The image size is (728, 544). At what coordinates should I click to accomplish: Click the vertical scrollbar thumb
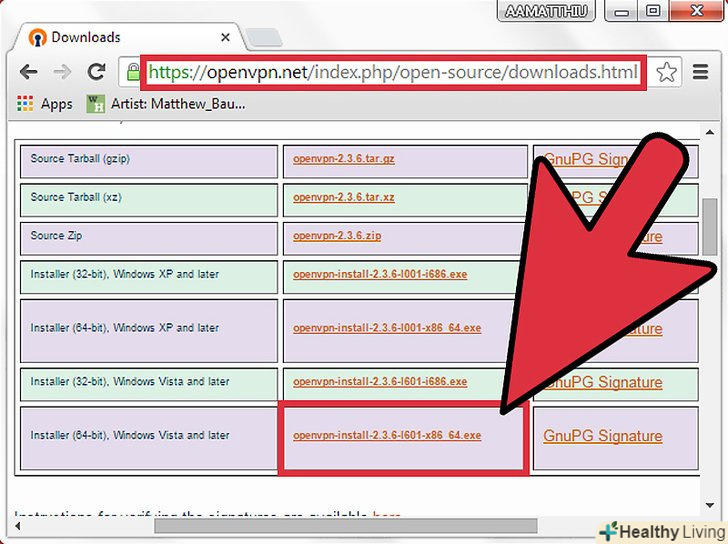coord(710,227)
